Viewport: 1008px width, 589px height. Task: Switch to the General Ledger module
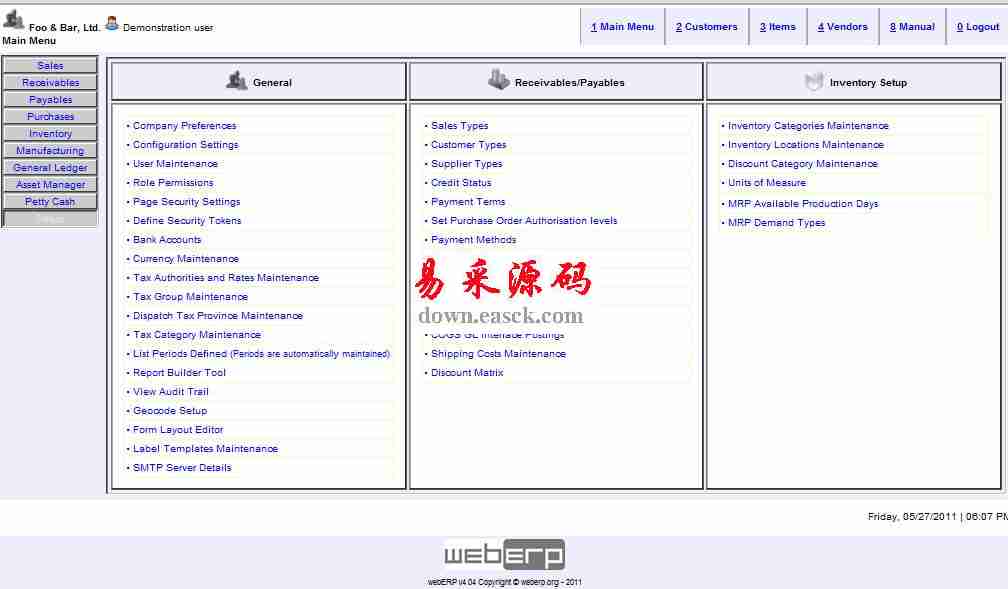(x=50, y=168)
